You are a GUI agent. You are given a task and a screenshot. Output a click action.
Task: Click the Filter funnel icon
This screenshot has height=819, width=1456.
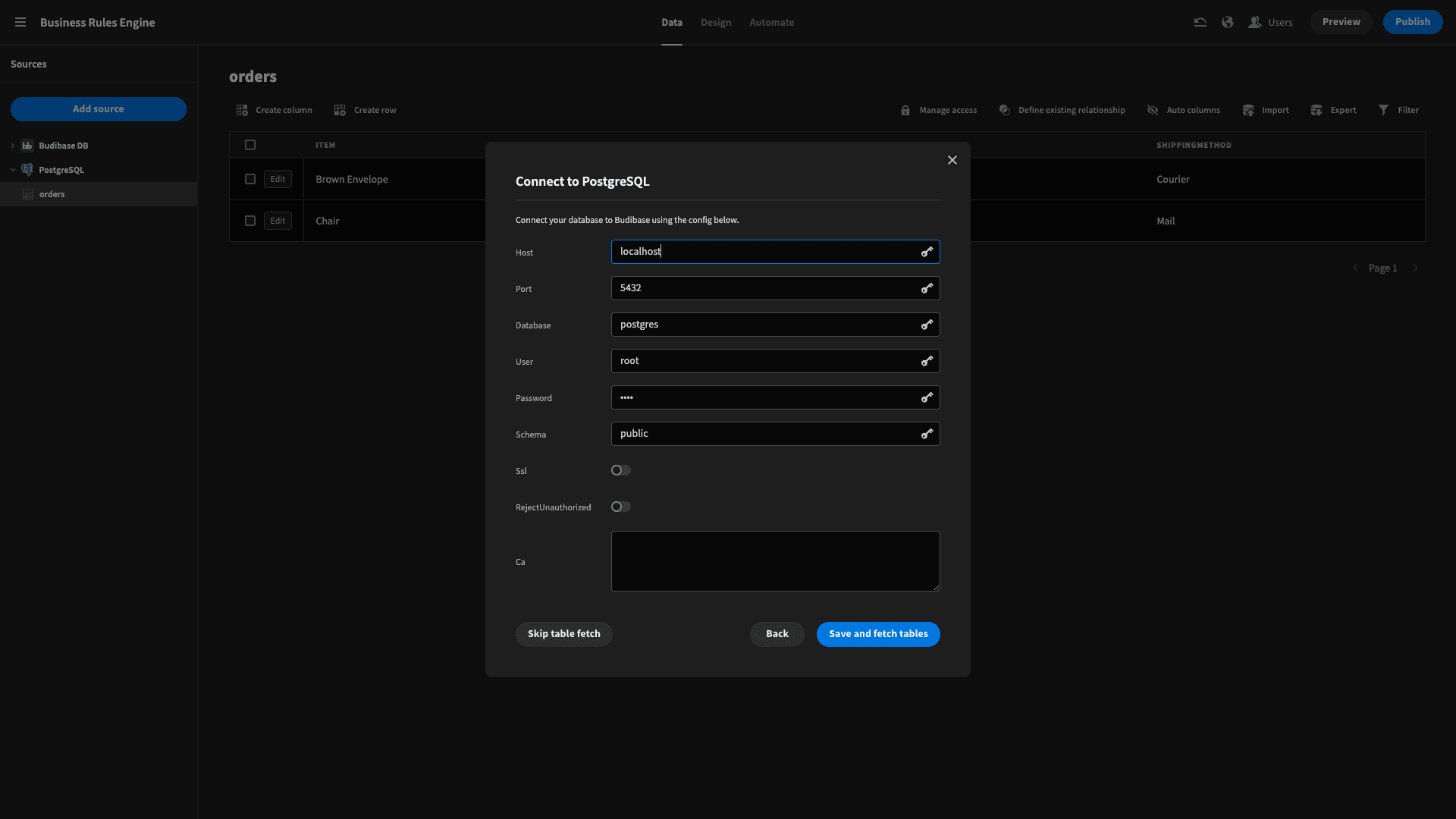[x=1383, y=110]
